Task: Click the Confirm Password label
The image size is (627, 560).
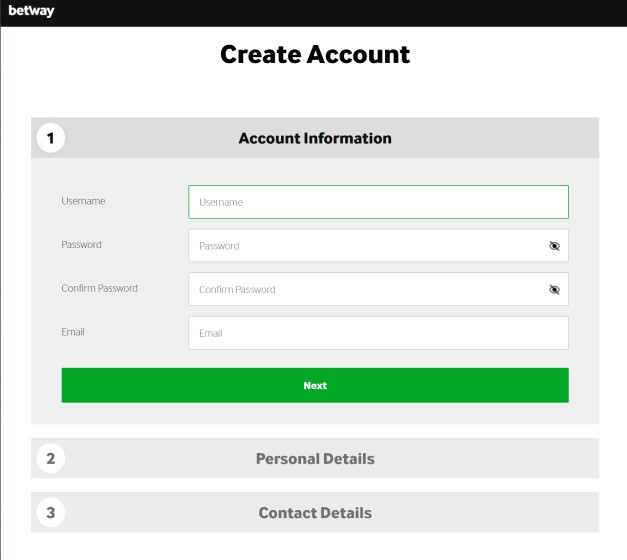Action: [x=99, y=288]
